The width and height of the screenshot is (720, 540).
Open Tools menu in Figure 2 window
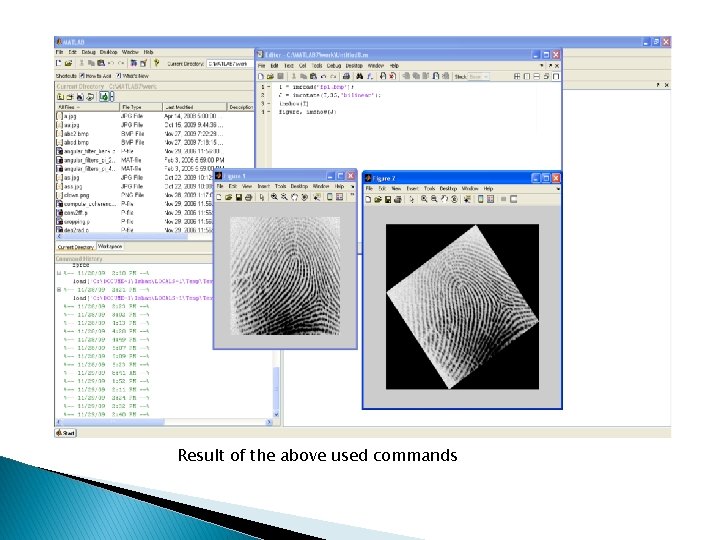(x=429, y=189)
